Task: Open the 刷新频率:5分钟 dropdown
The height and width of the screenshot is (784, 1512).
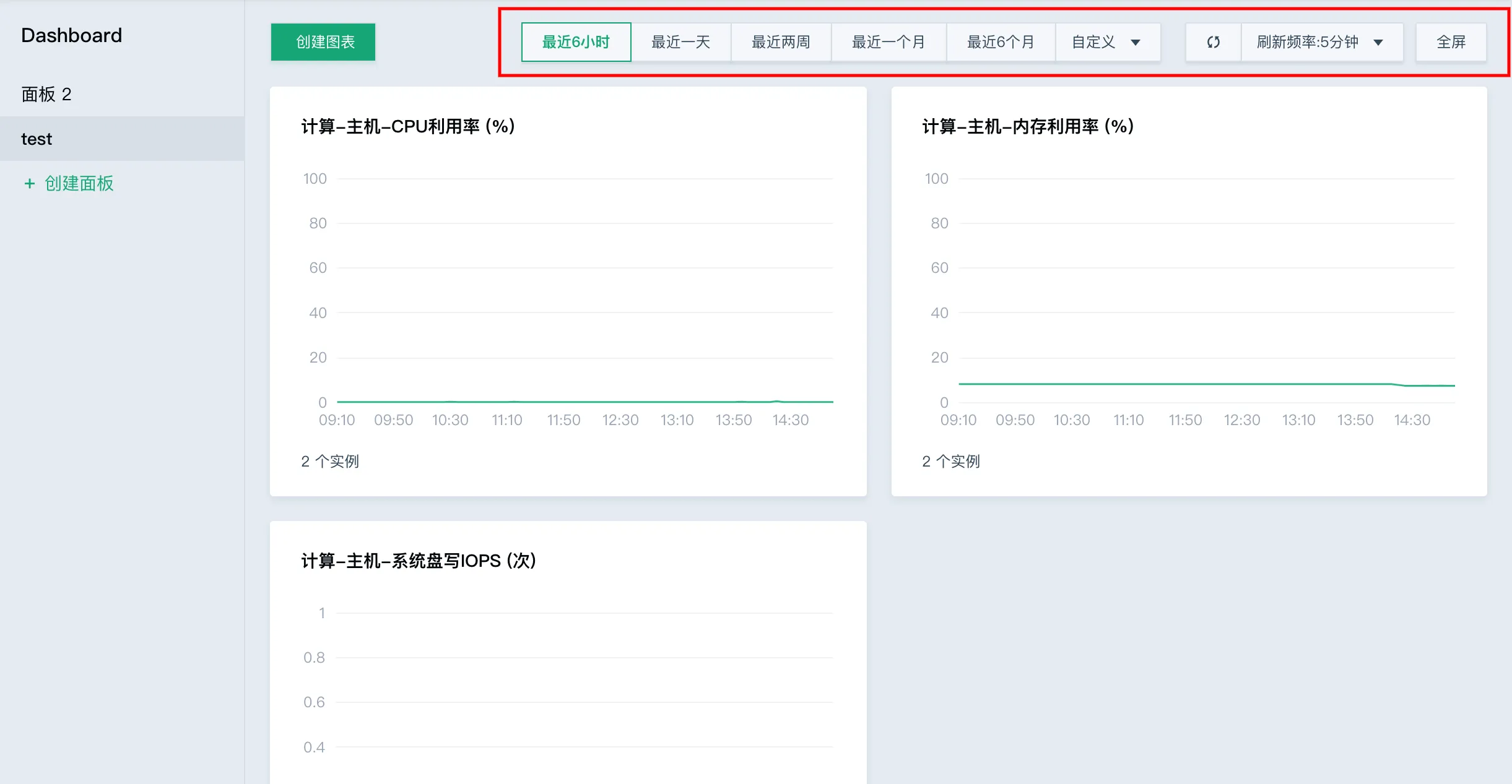Action: click(1321, 42)
